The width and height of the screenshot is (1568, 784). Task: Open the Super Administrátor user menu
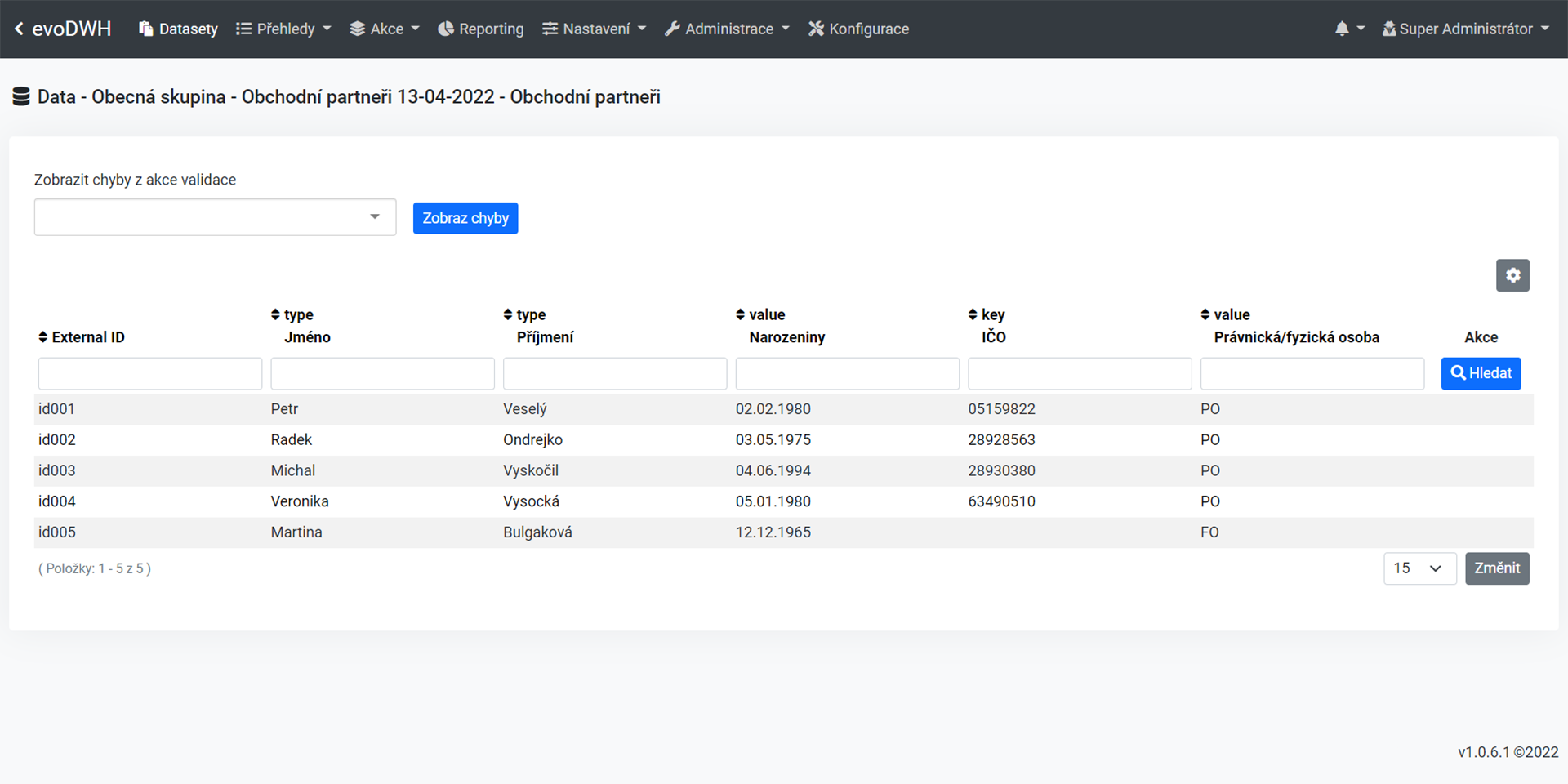point(1465,29)
